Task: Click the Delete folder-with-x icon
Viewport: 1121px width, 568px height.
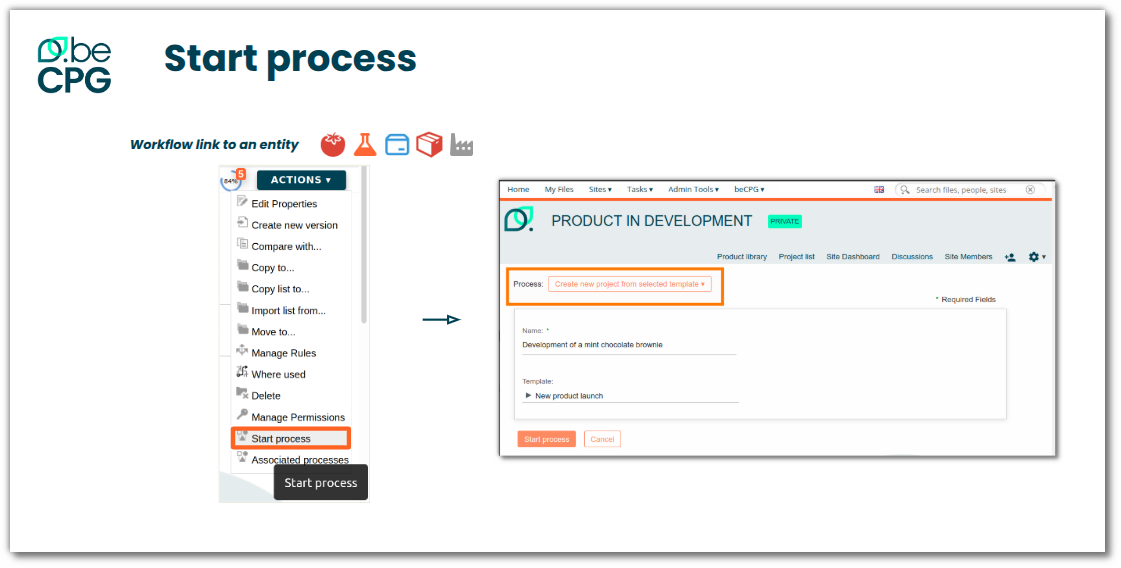Action: click(x=242, y=393)
